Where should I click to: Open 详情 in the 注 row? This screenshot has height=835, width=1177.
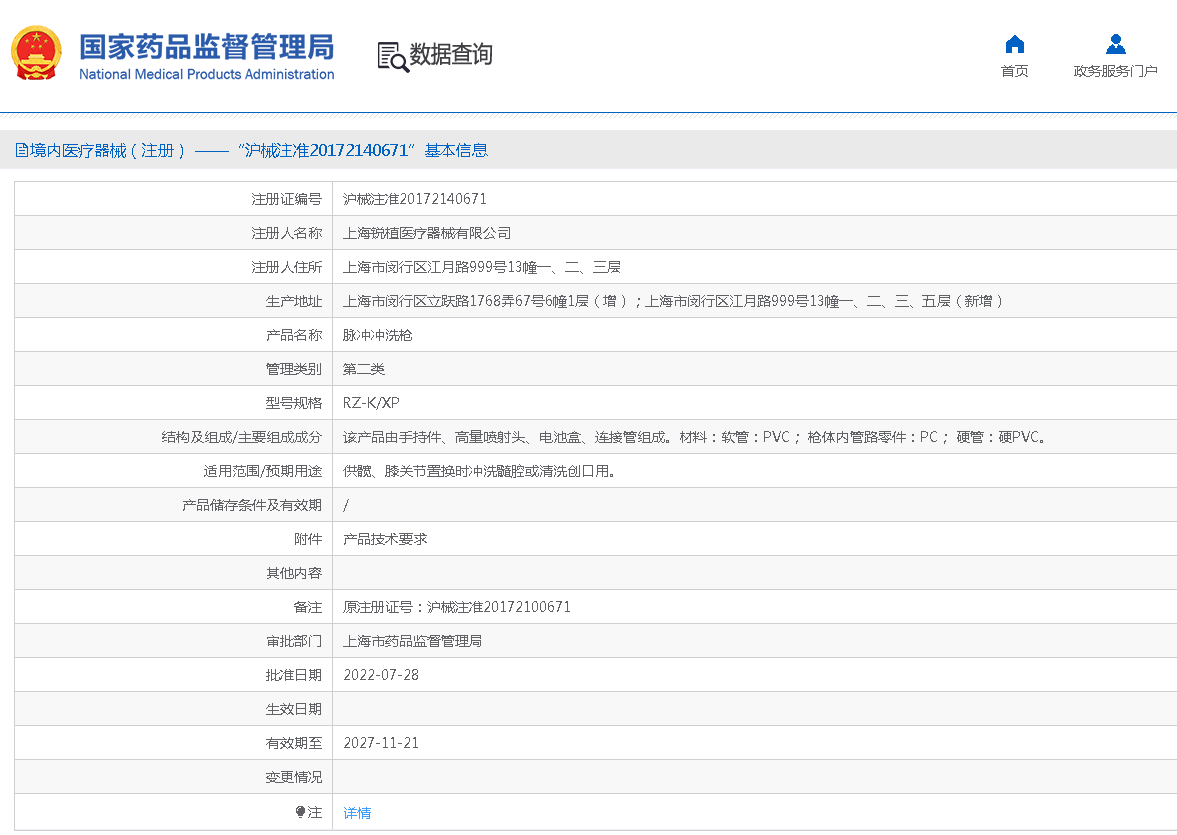356,812
